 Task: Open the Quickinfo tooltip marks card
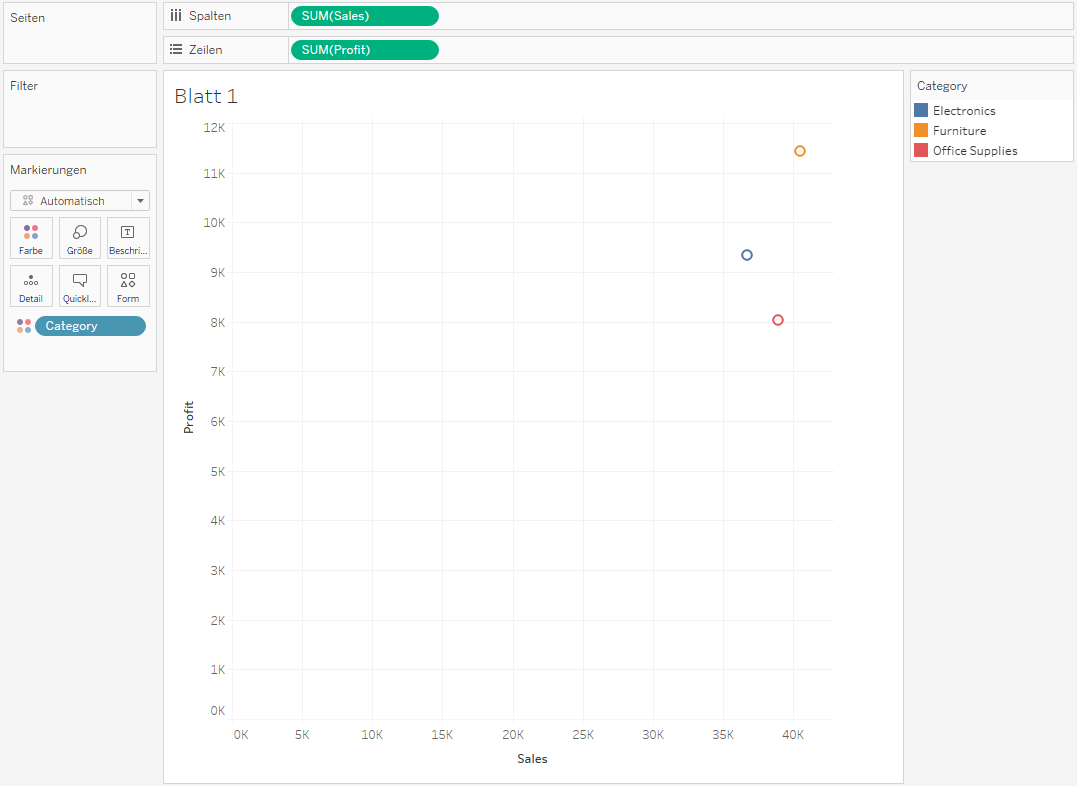[x=80, y=286]
